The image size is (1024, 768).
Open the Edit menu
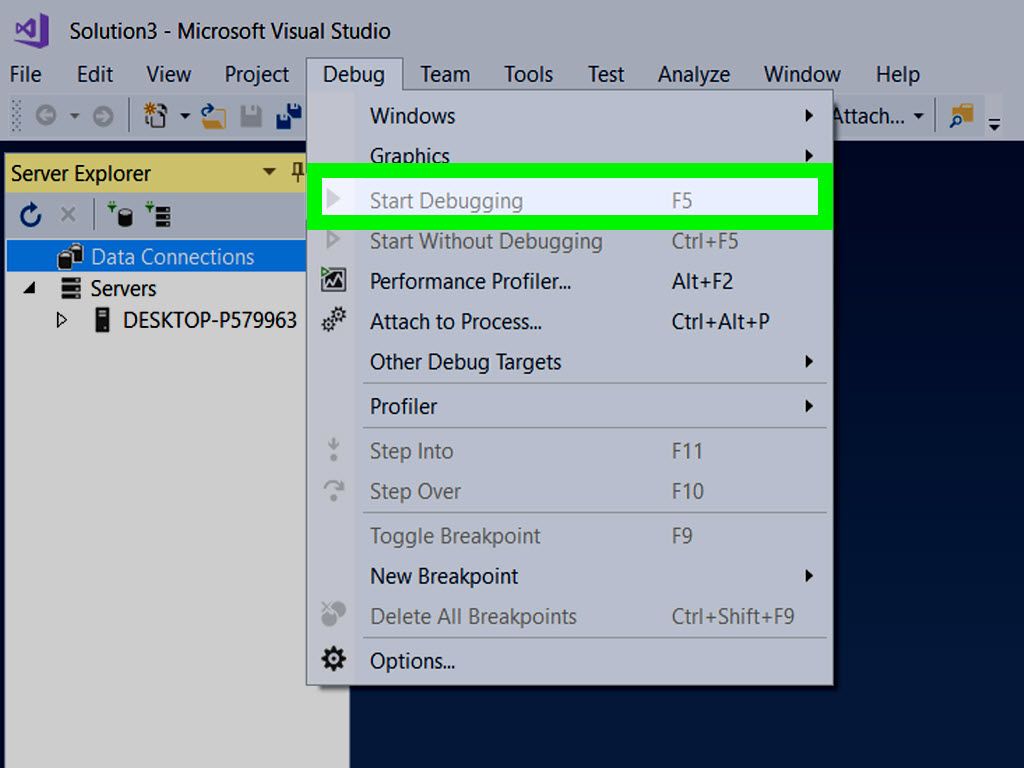point(95,74)
